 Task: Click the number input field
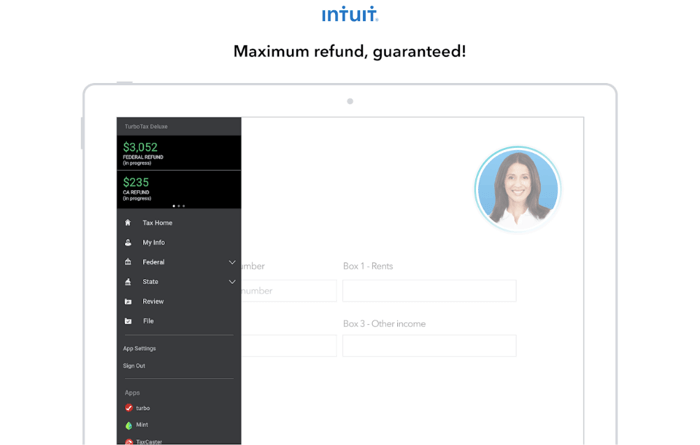point(289,291)
